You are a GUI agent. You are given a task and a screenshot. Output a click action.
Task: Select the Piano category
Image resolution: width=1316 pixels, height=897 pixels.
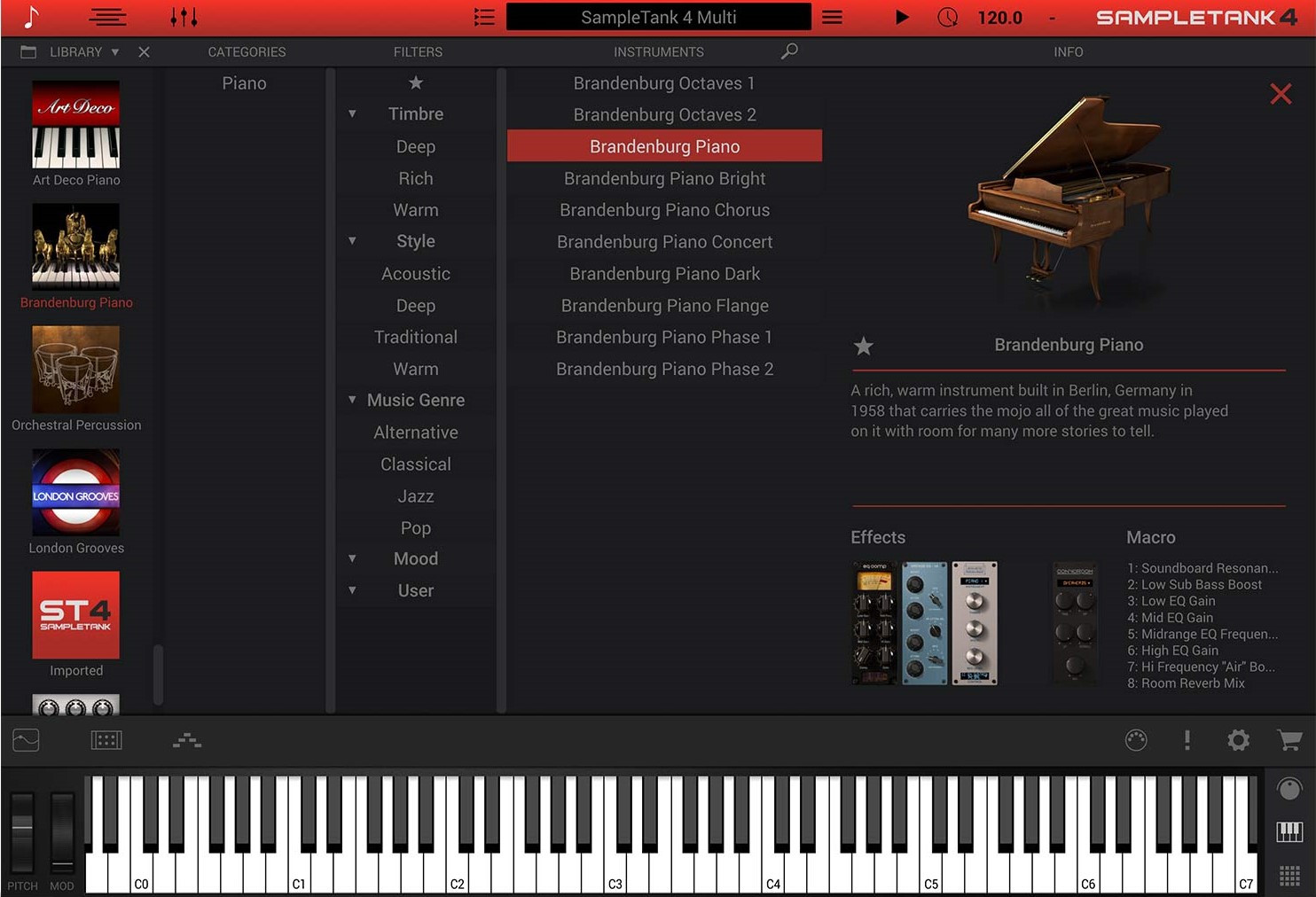pos(244,83)
